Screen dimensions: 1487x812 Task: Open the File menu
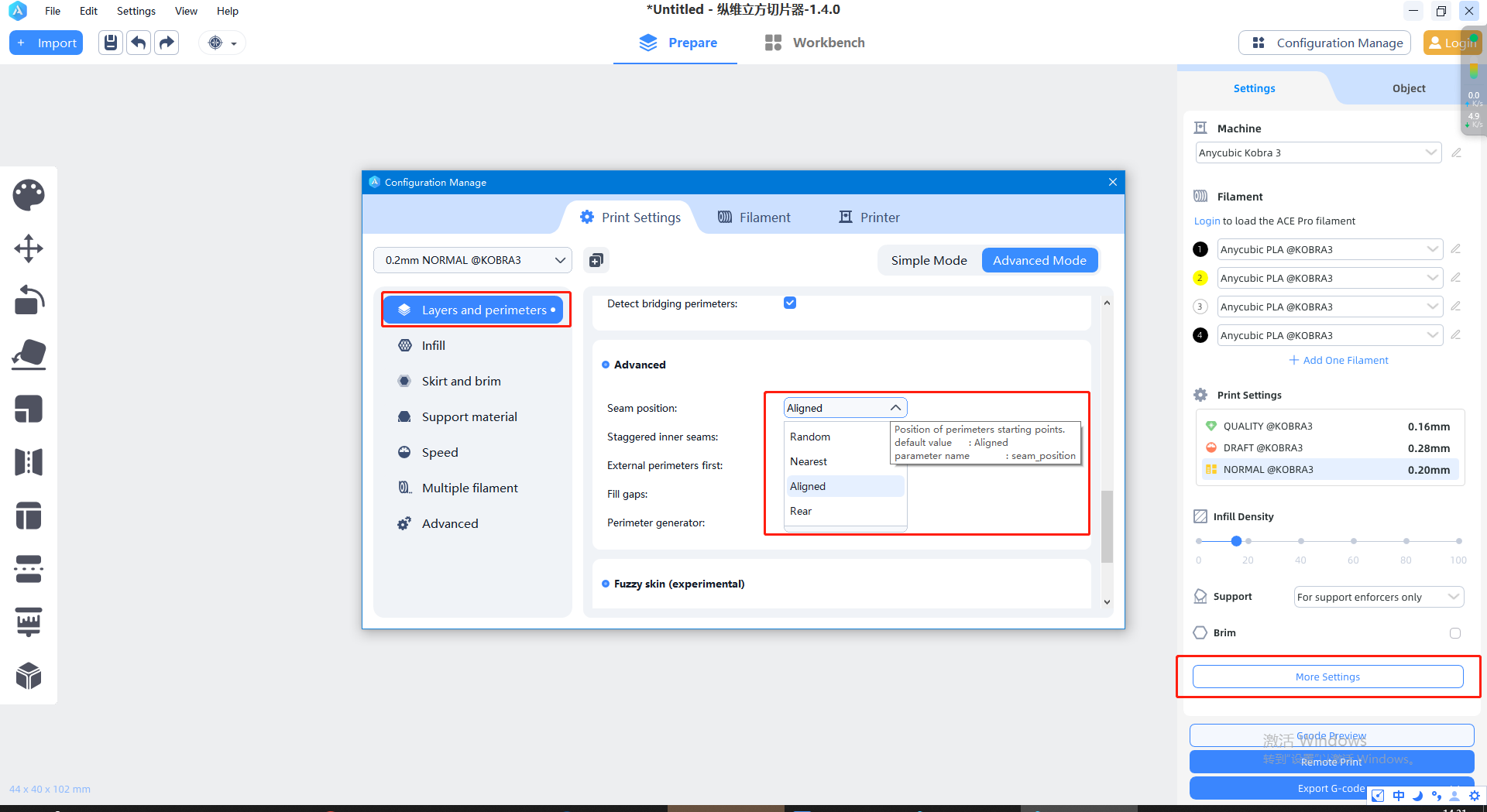(x=53, y=11)
